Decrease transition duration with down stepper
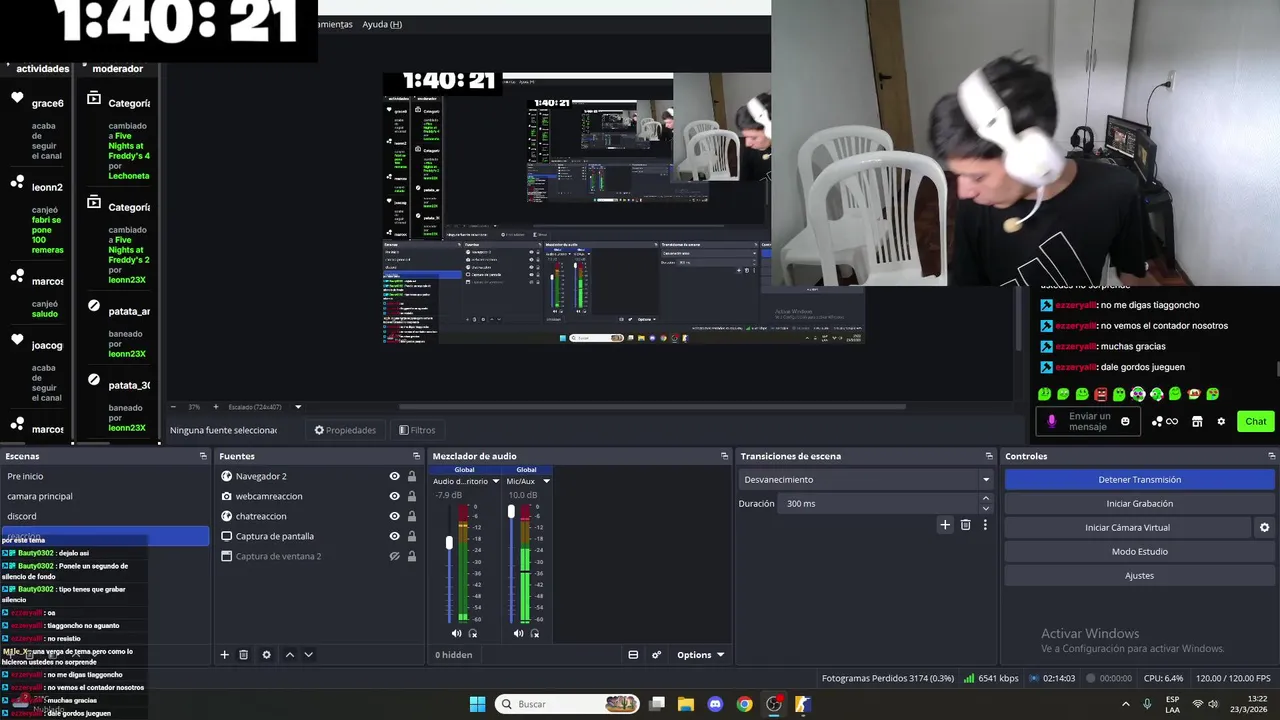The height and width of the screenshot is (720, 1280). 986,508
